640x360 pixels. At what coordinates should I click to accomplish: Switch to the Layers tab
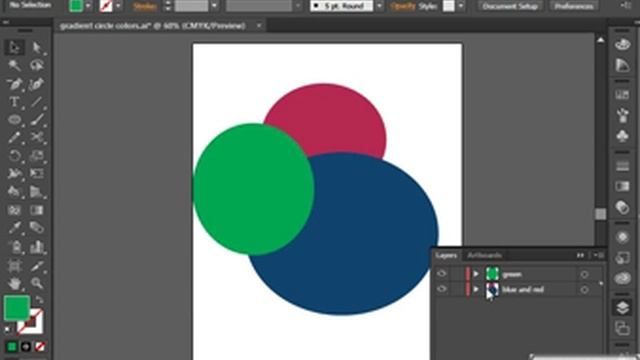point(446,255)
